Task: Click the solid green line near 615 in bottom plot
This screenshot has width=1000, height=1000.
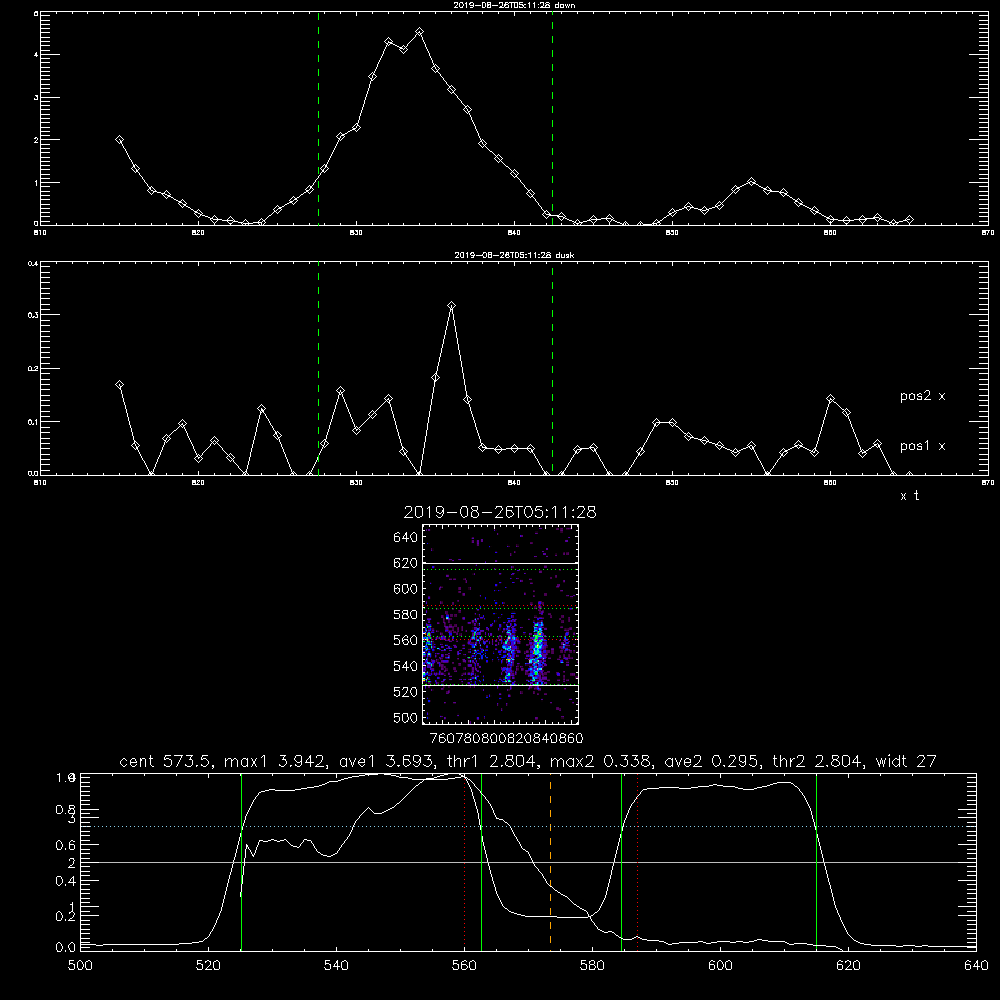Action: tap(816, 862)
